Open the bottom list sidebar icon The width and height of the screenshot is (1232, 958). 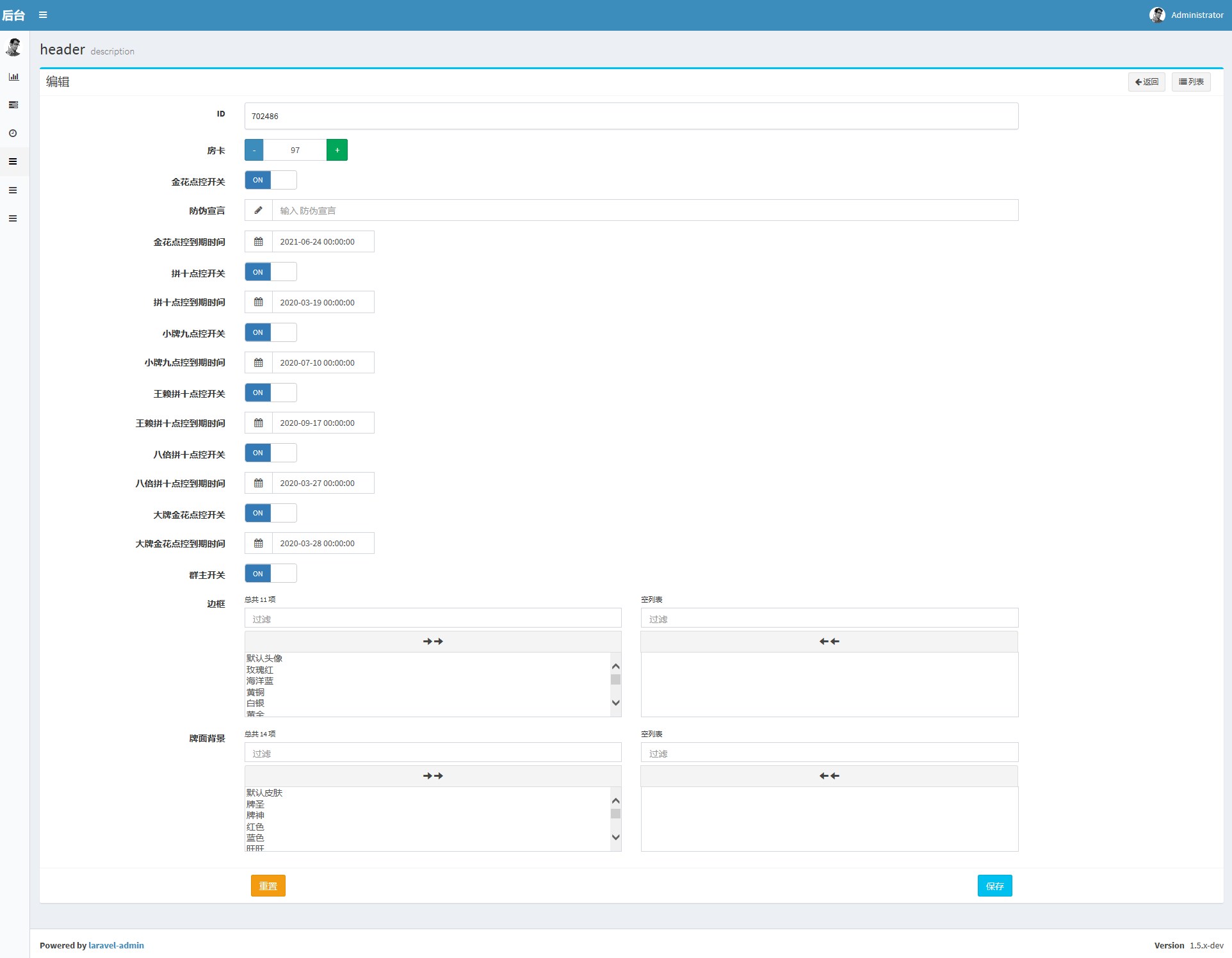click(x=13, y=218)
